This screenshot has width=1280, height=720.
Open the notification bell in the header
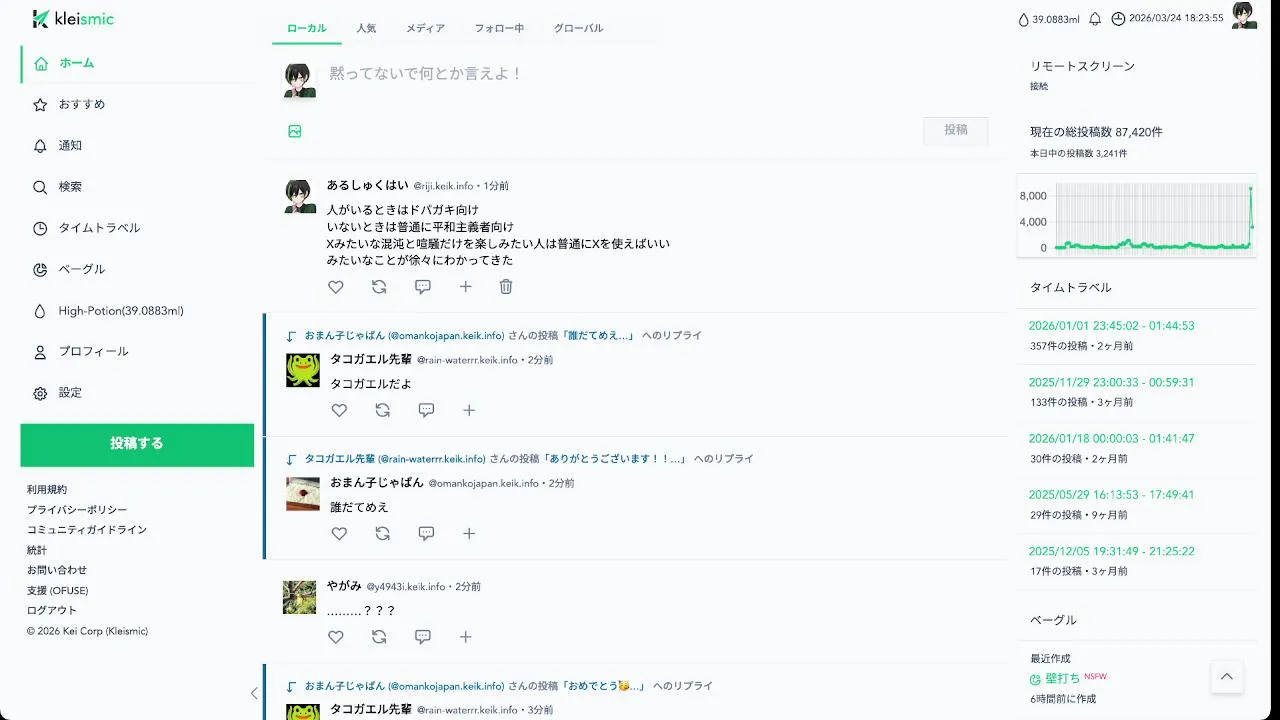[x=1095, y=19]
